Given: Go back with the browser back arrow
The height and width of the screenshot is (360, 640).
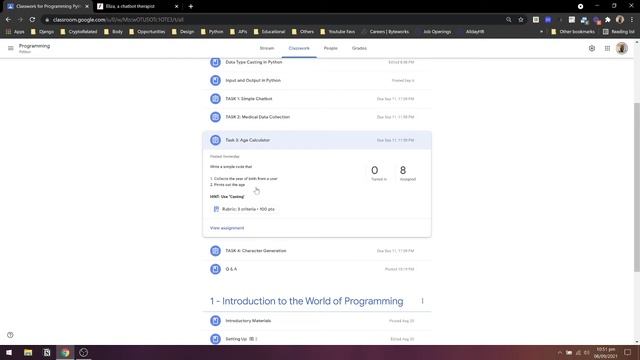Looking at the screenshot, I should tap(8, 20).
